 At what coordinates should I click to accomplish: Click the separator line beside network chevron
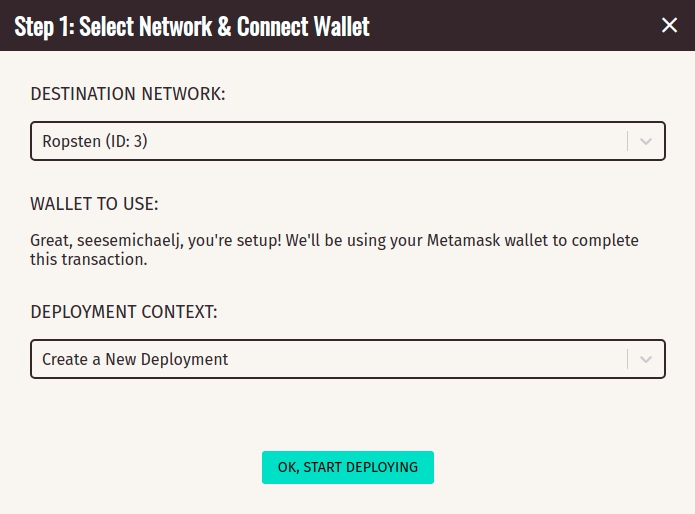pos(628,141)
